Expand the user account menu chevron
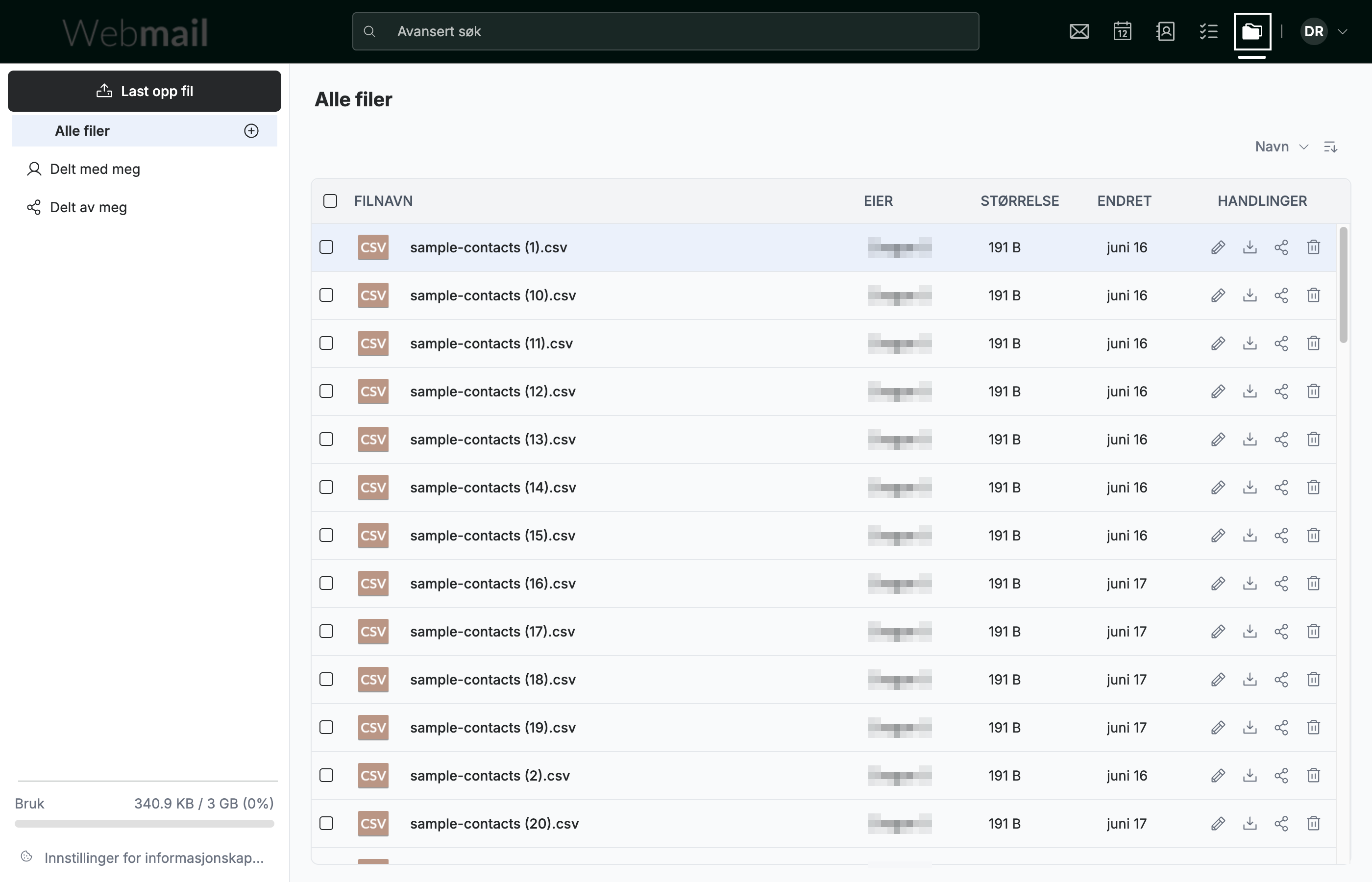Screen dimensions: 1372x882 (1342, 32)
